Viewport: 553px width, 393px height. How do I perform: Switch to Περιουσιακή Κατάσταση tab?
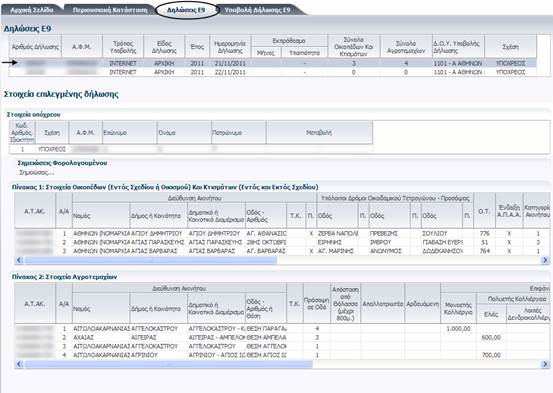(x=109, y=10)
